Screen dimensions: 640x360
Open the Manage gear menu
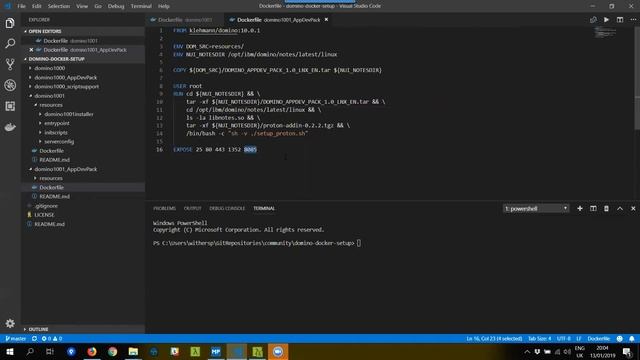pos(10,323)
